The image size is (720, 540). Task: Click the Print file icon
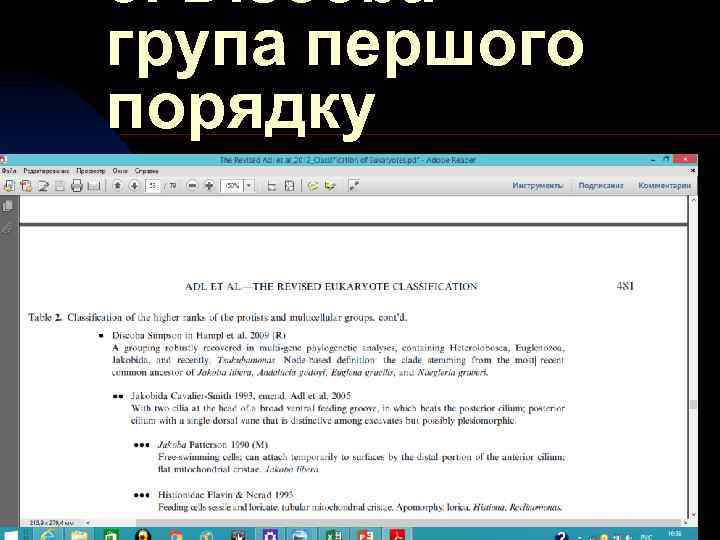77,186
